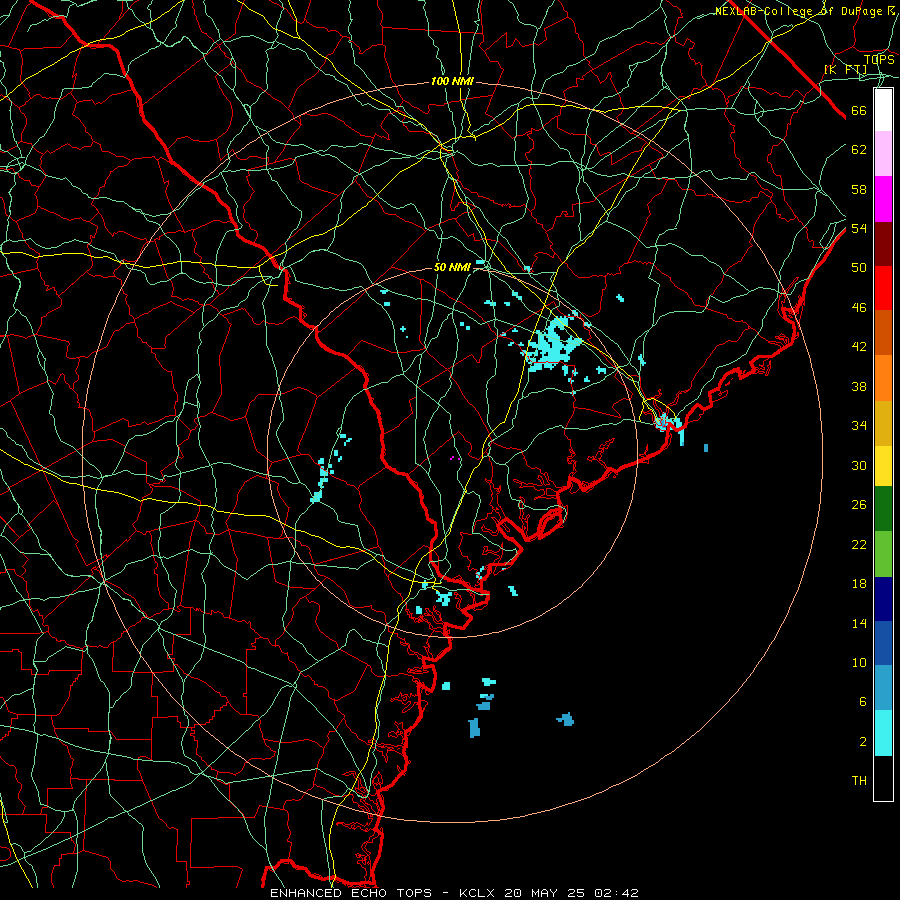Screen dimensions: 900x900
Task: Click the legend value 10
Action: [859, 662]
